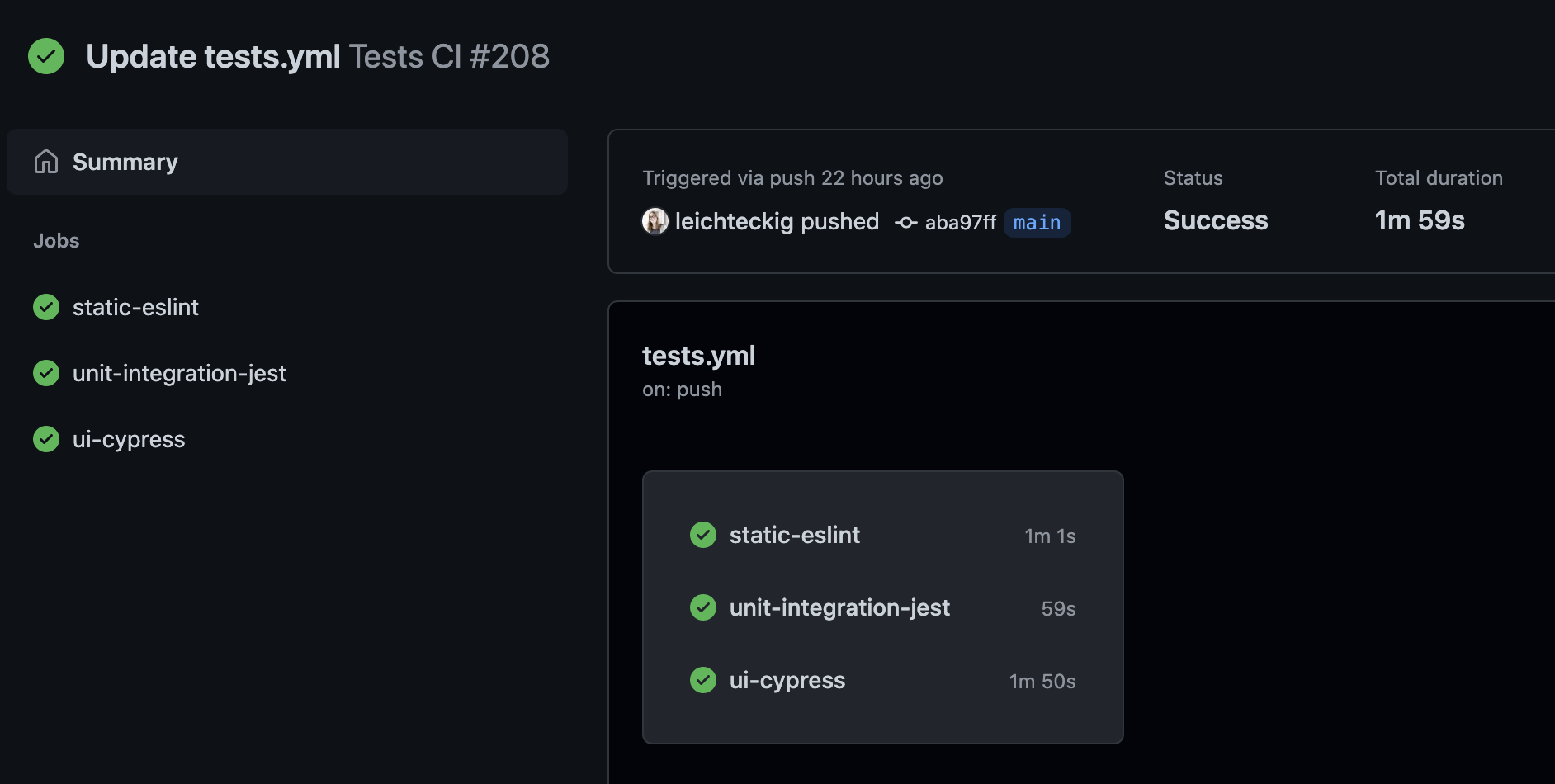Screen dimensions: 1555x784
Task: Select unit-integration-jest node in the workflow graph
Action: coord(840,607)
